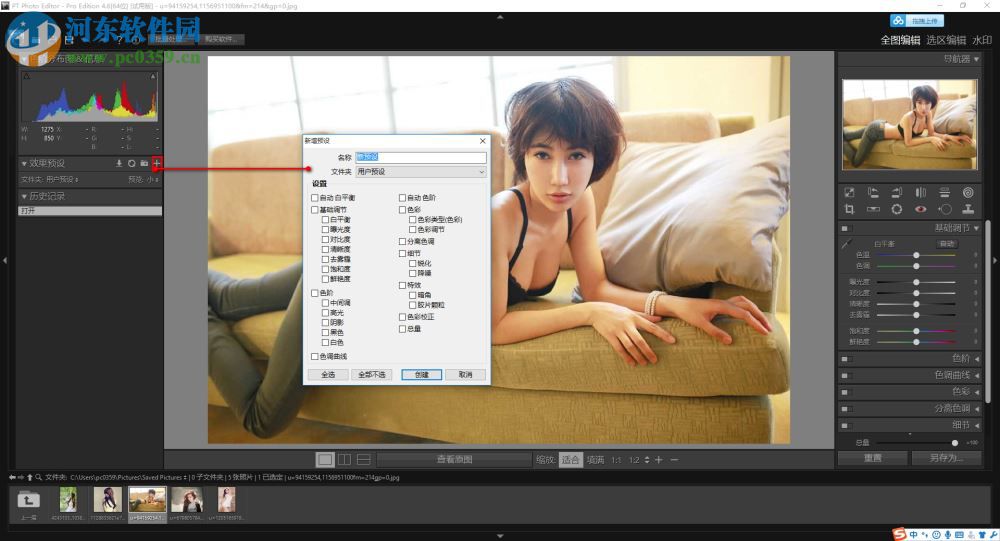
Task: Click the 取消 button in dialog
Action: [466, 374]
